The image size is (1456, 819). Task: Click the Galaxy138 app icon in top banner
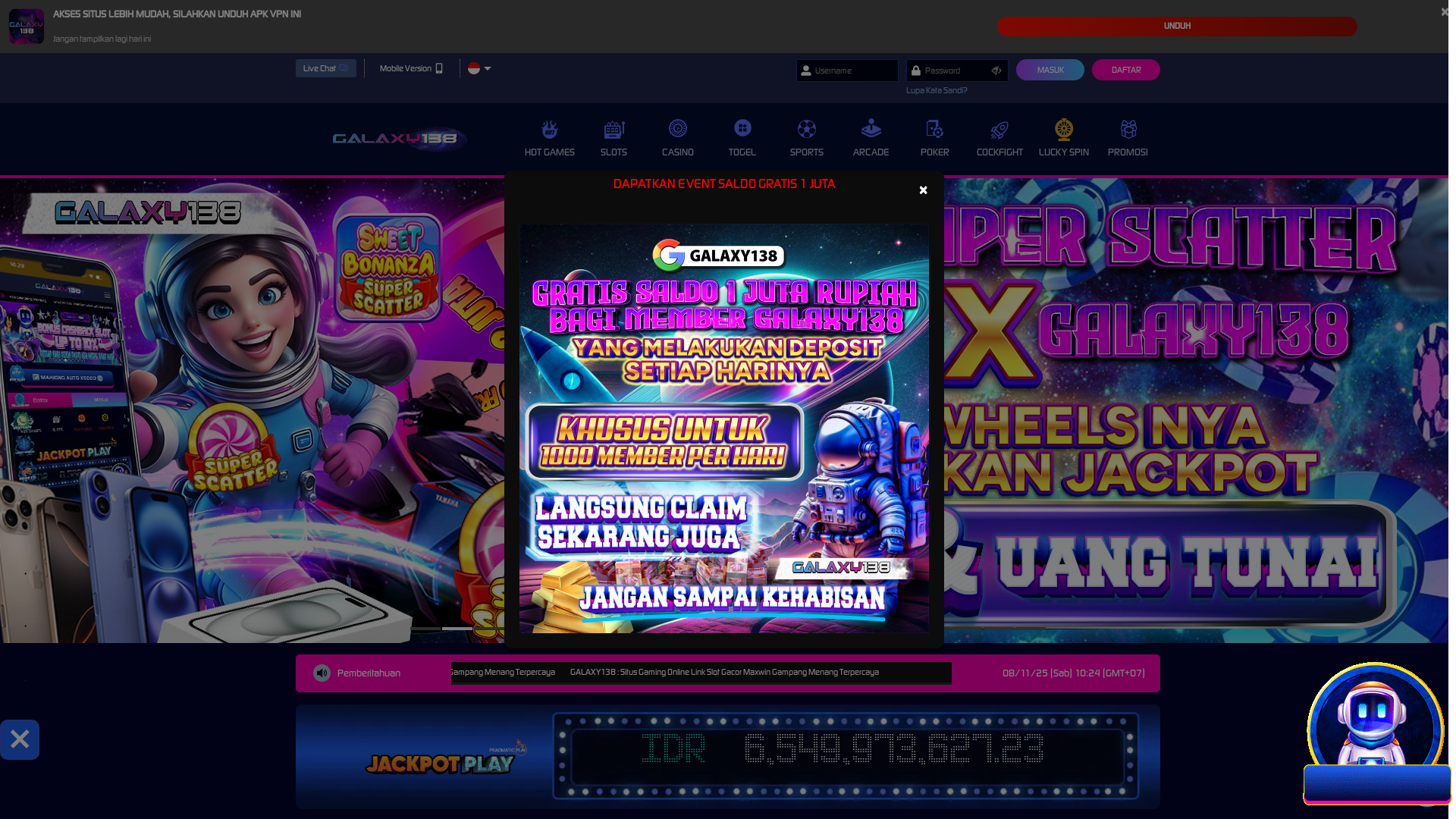click(27, 27)
